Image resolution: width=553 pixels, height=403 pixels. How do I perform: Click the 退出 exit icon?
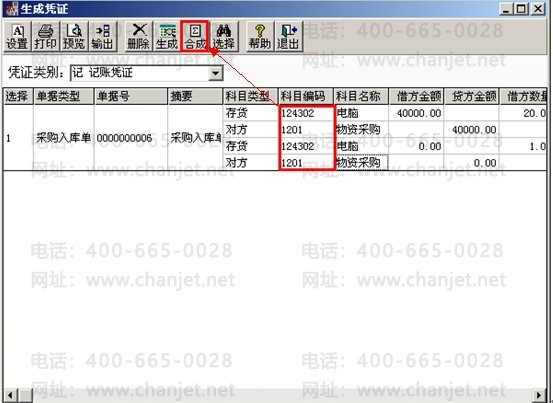[288, 37]
